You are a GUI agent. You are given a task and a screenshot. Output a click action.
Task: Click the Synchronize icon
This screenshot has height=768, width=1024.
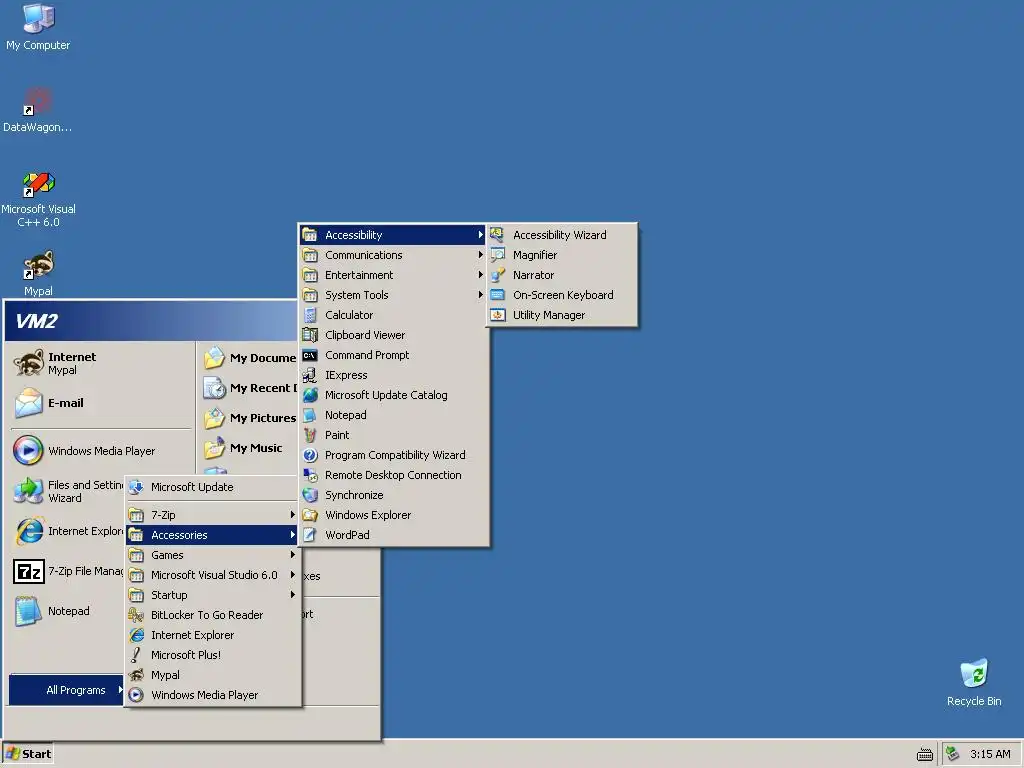click(310, 495)
